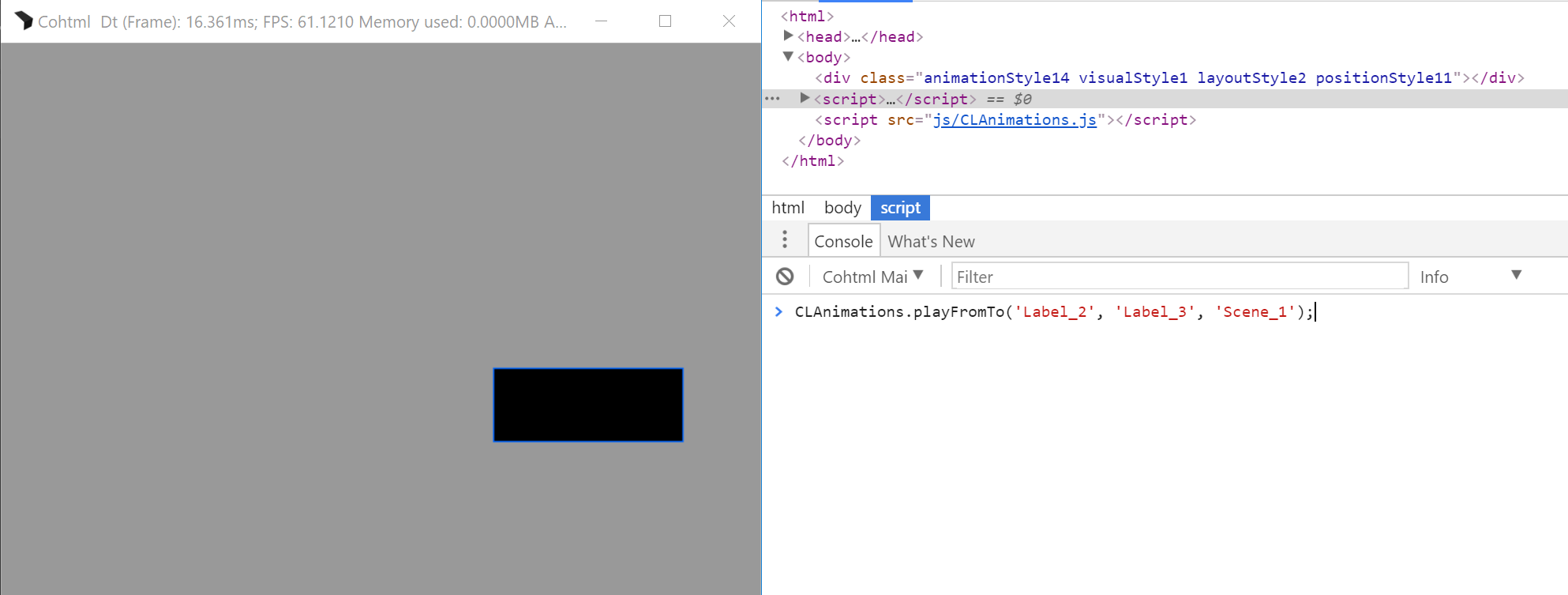Open the three-dot drawer menu beside Console
Screen dimensions: 1568x595
(785, 239)
